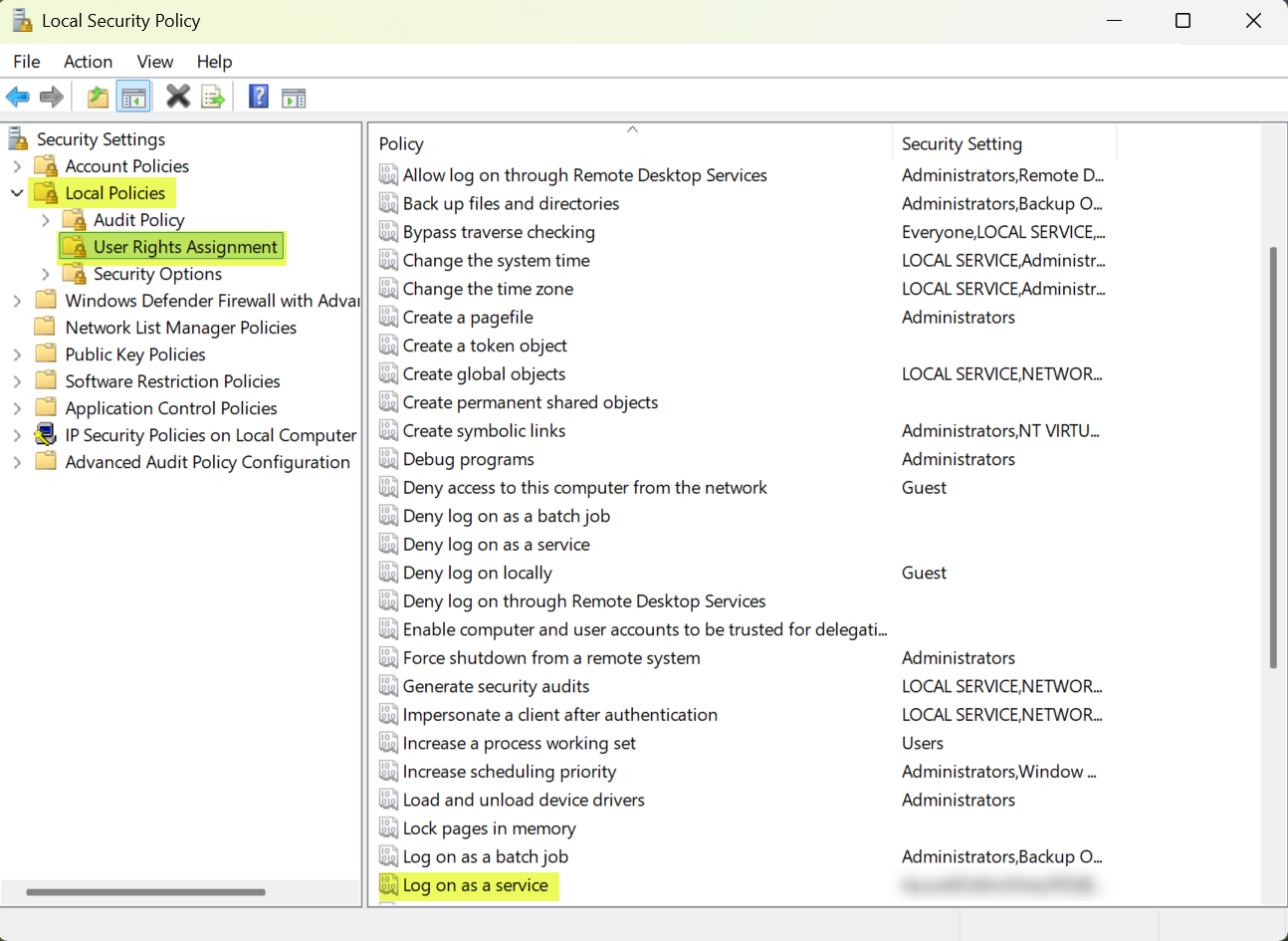Expand Advanced Audit Policy Configuration node
Screen dimensions: 1288x941
(x=17, y=462)
